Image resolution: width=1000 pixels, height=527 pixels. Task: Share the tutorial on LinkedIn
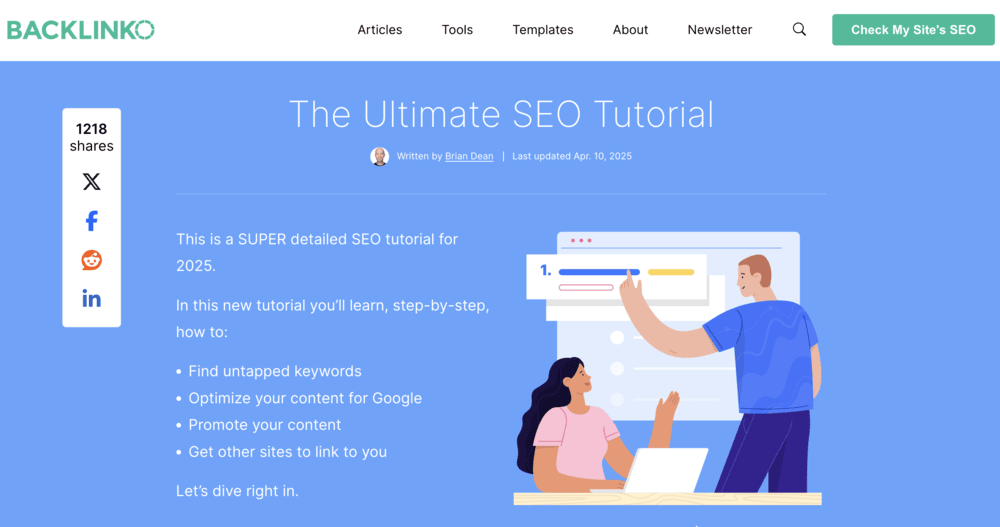(91, 299)
